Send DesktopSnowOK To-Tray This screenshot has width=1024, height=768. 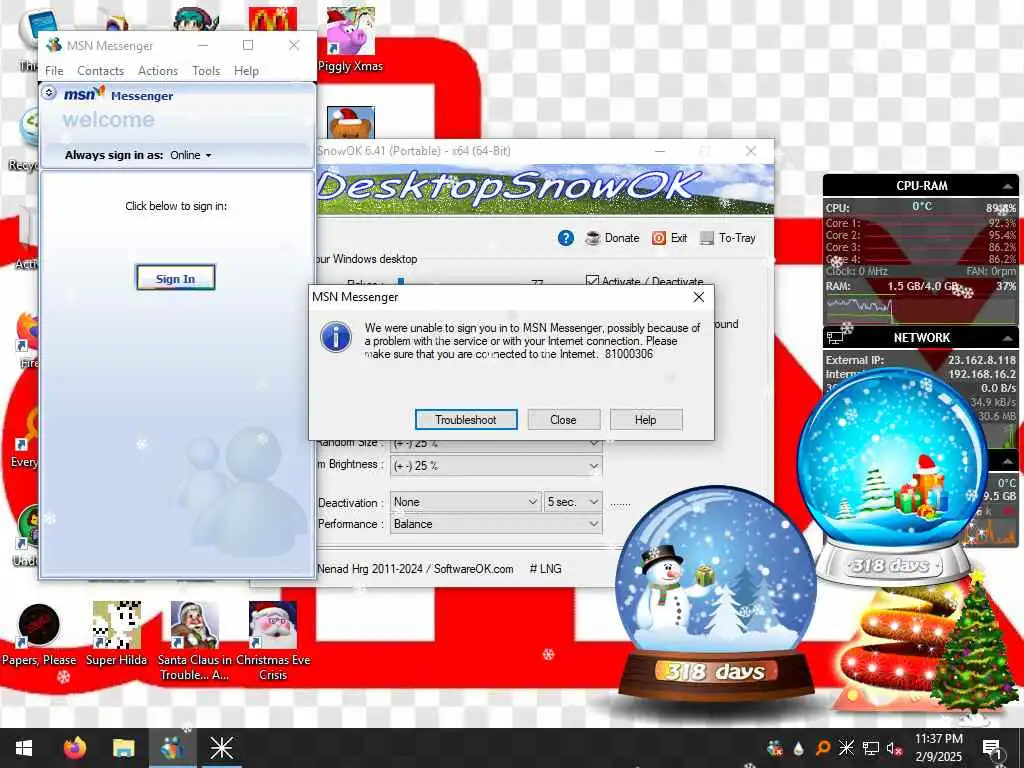[x=728, y=238]
